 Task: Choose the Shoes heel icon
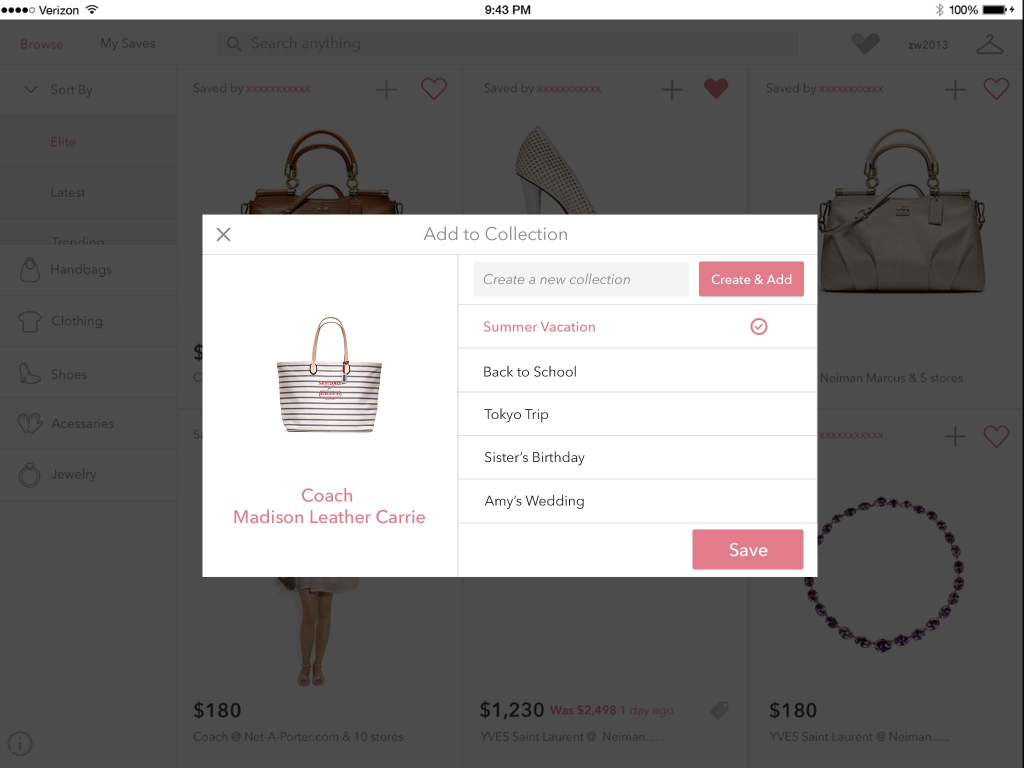(x=29, y=374)
